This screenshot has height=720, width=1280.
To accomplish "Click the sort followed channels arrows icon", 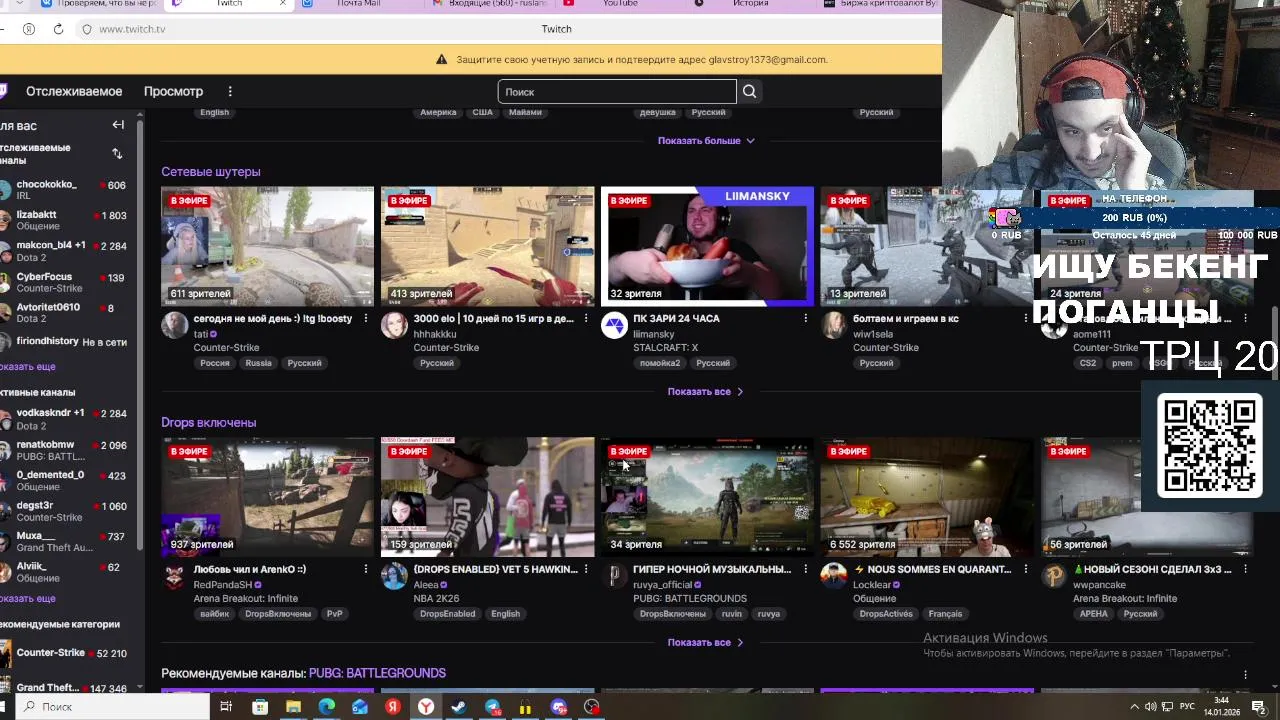I will (x=117, y=153).
